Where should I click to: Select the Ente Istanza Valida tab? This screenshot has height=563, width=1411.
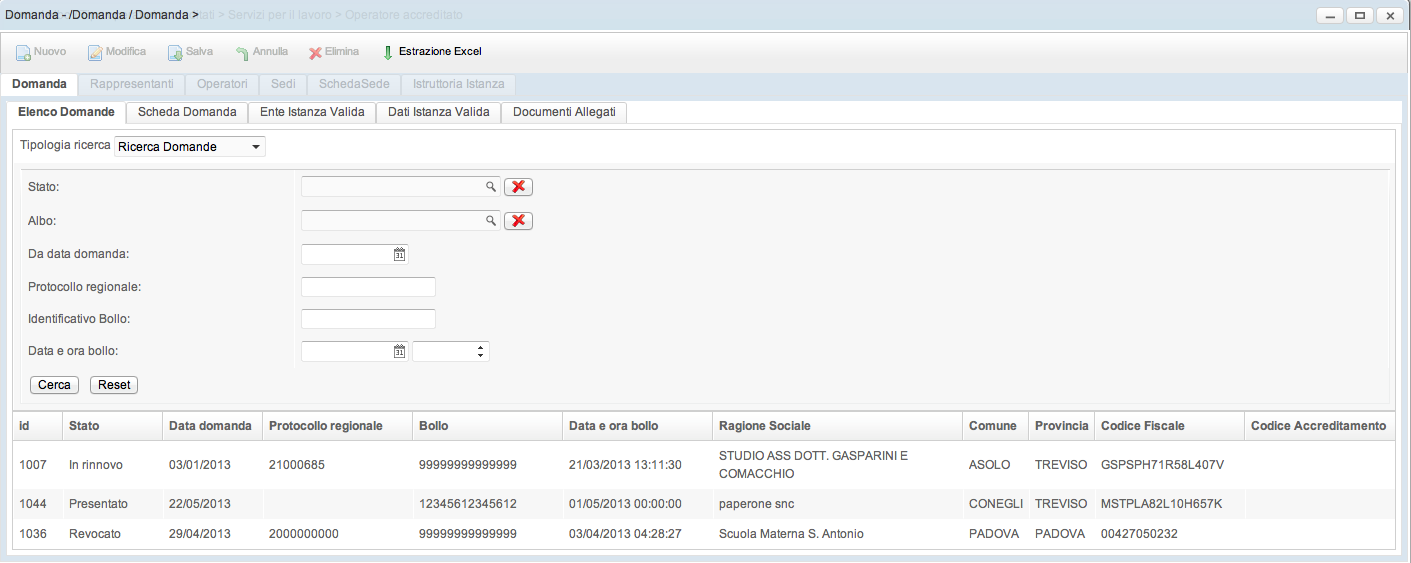(x=312, y=112)
